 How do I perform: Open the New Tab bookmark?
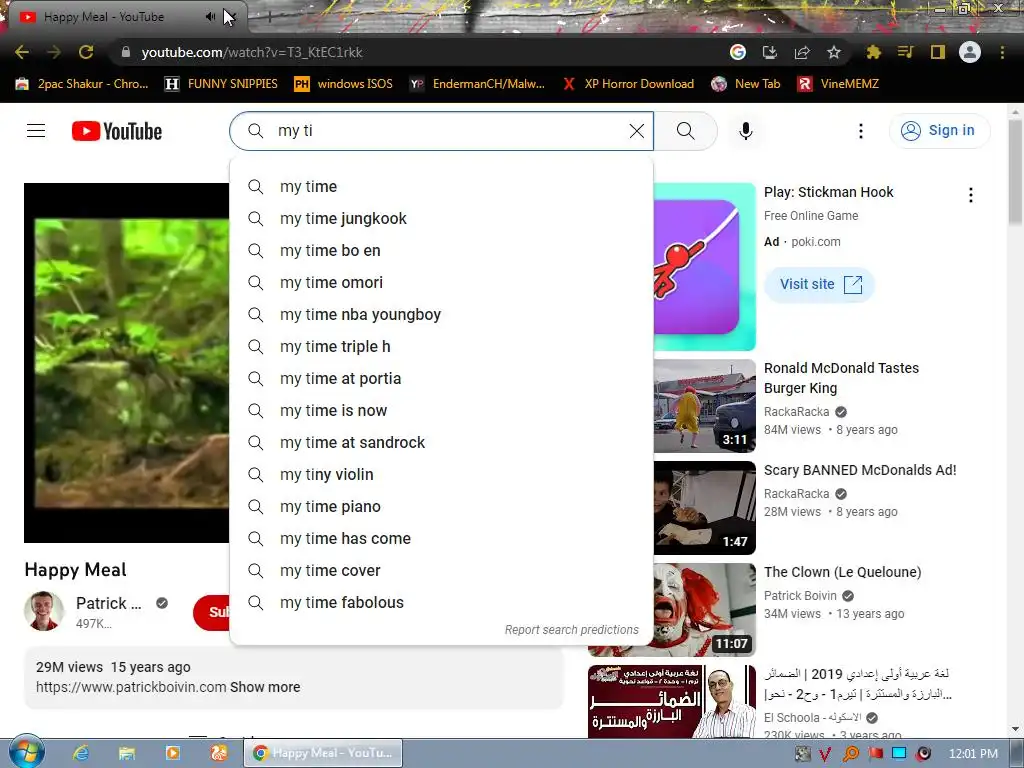coord(746,84)
